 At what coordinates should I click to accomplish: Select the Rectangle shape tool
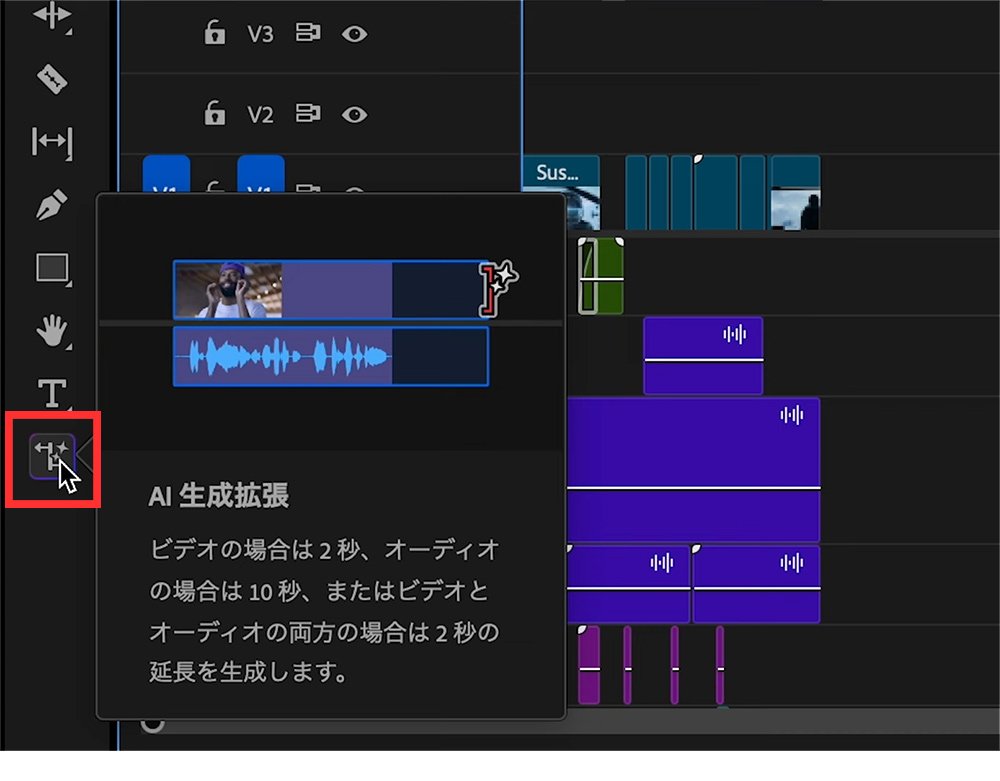(x=52, y=268)
